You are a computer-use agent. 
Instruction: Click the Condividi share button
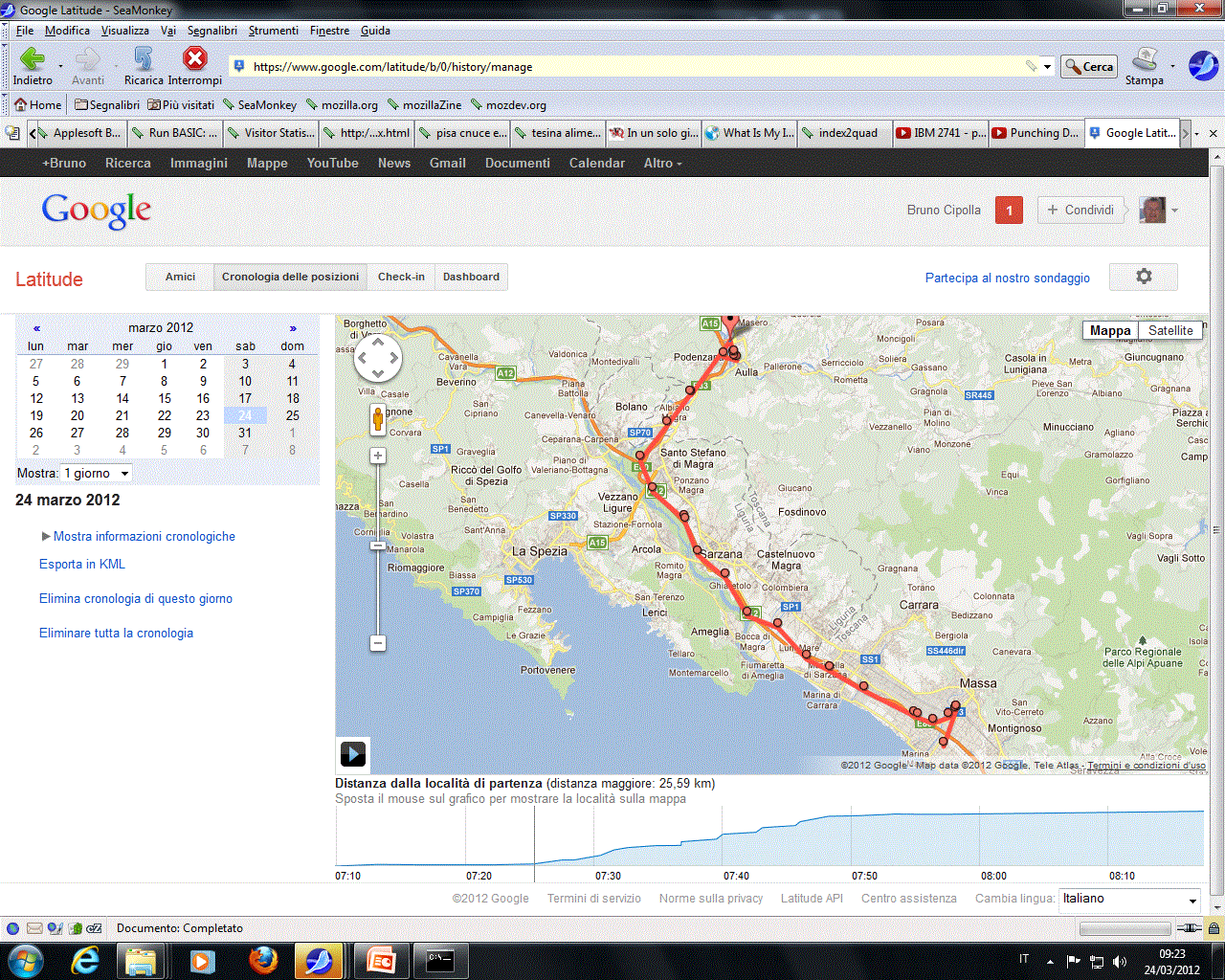pos(1080,210)
